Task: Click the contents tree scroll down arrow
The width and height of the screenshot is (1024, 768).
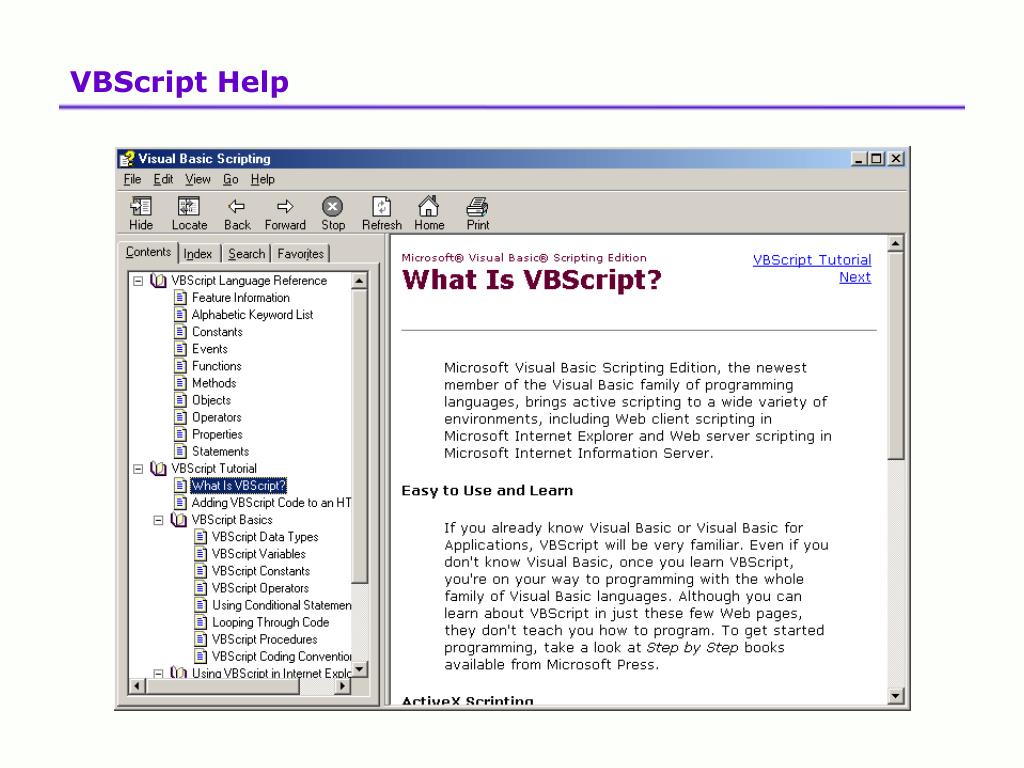Action: tap(359, 670)
